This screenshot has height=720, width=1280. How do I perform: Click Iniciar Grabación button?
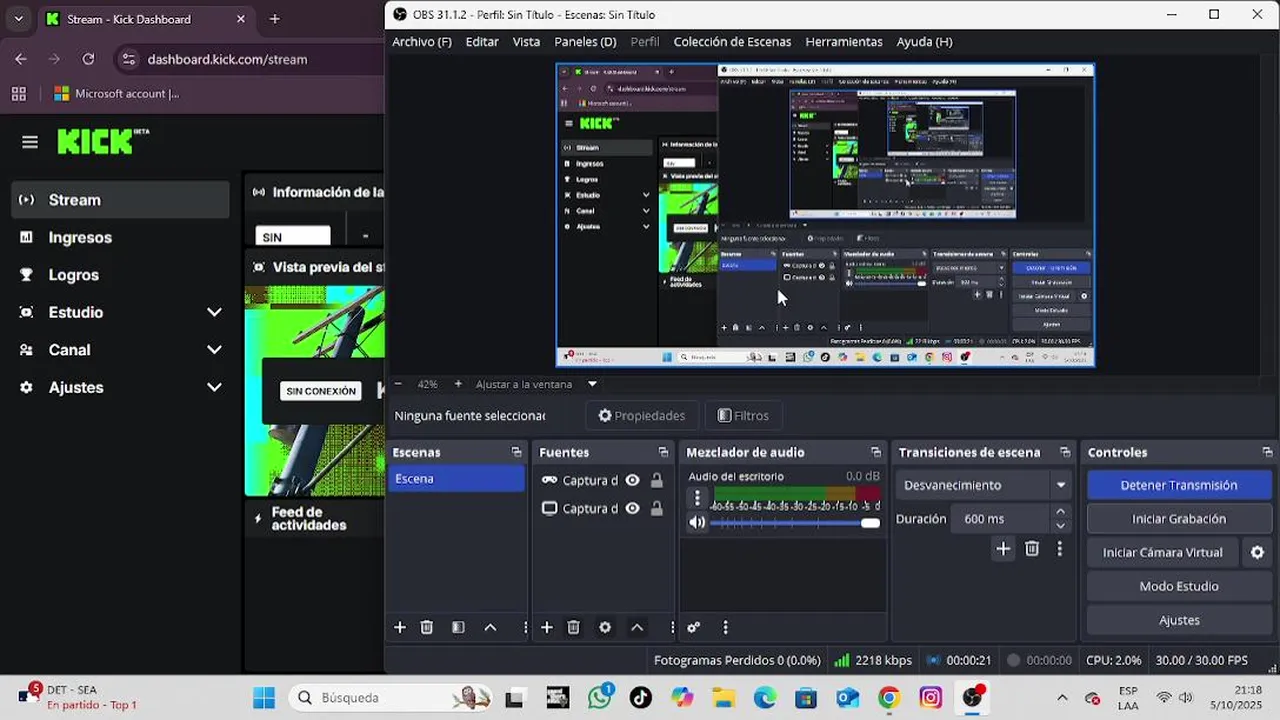click(1178, 519)
